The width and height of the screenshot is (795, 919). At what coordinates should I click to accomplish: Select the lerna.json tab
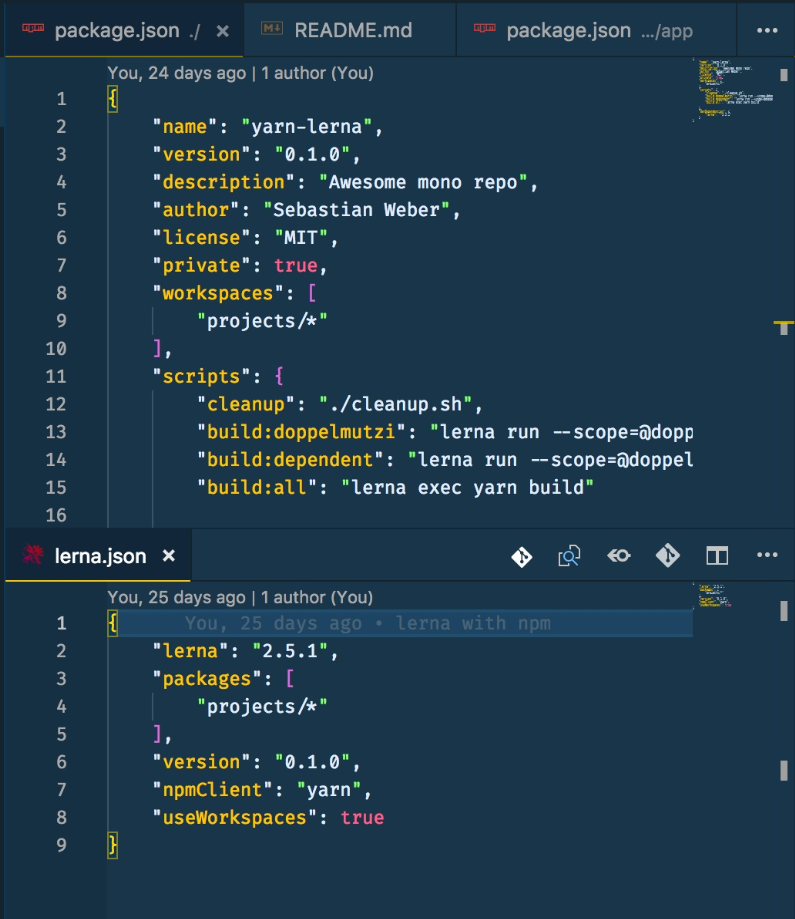(98, 556)
